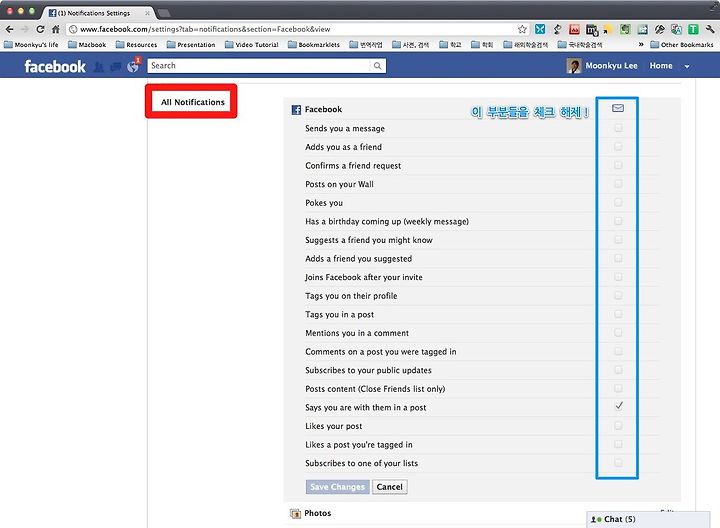Open the Bookmarklets bookmark folder
720x528 pixels.
click(314, 45)
